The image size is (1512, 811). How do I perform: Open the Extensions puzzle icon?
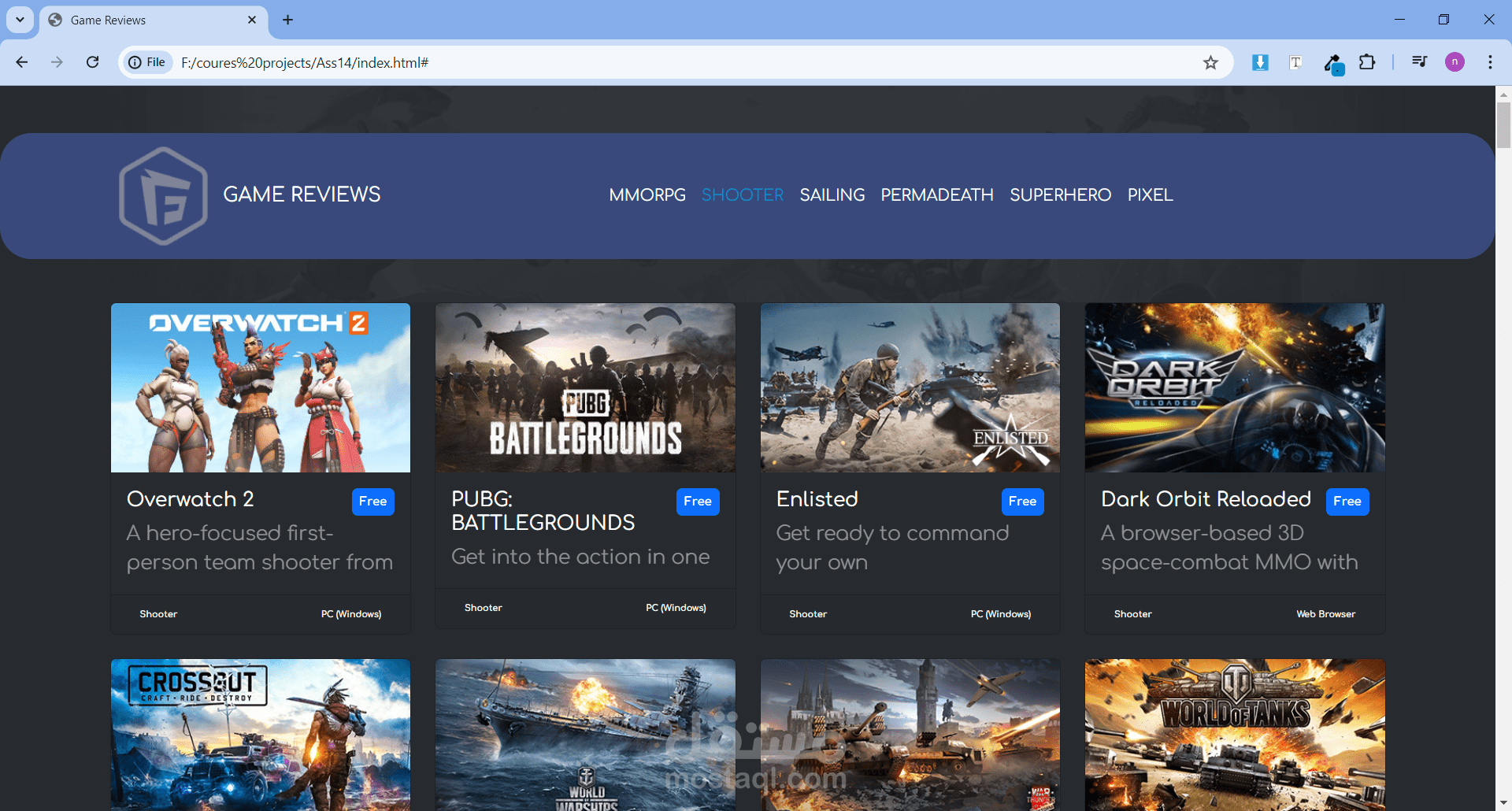pyautogui.click(x=1367, y=62)
